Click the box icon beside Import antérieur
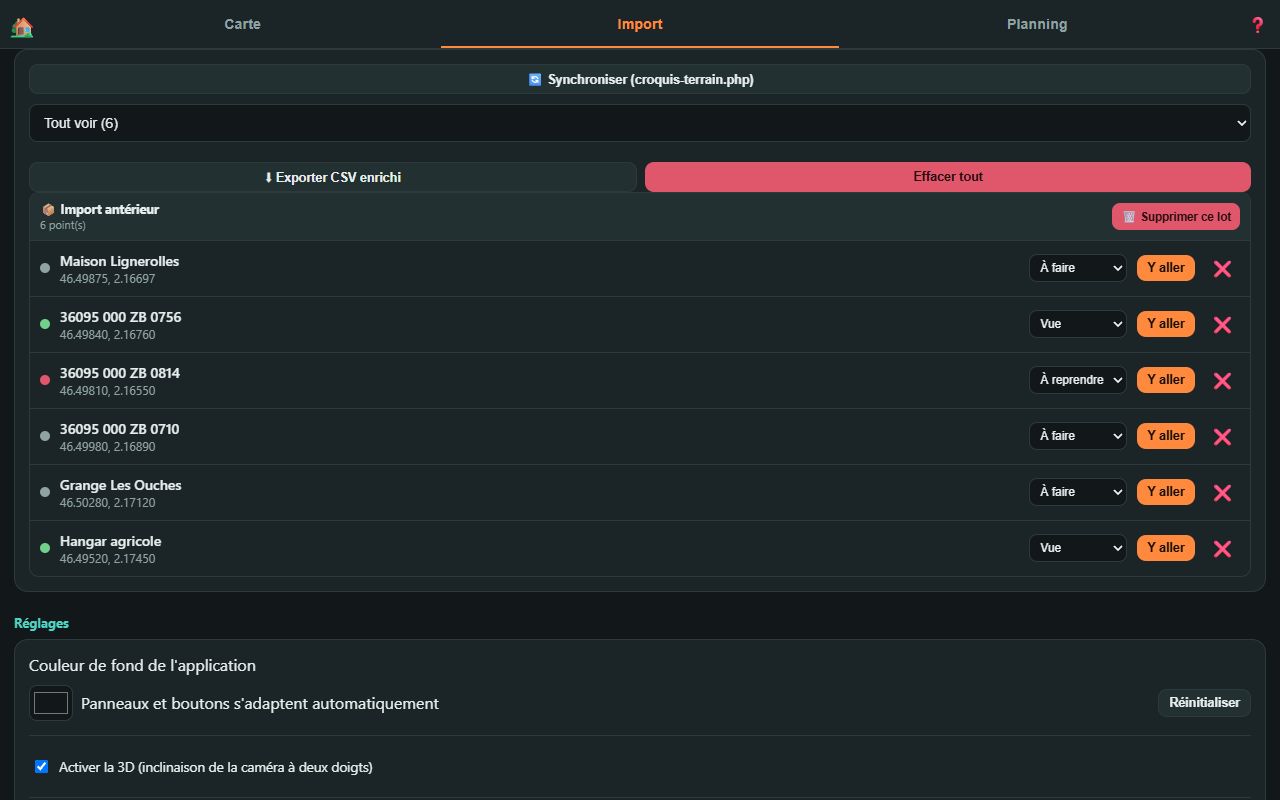The image size is (1280, 800). tap(48, 210)
